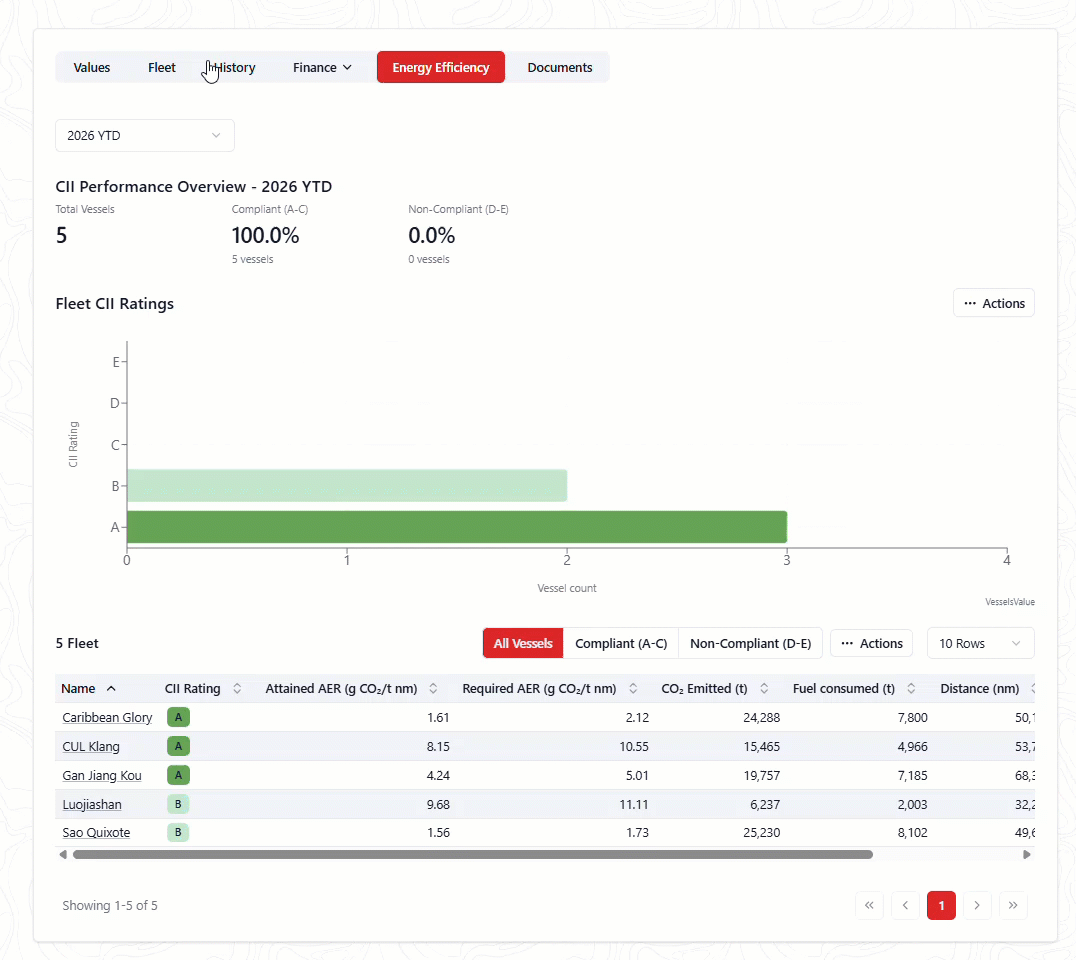1076x960 pixels.
Task: Sort by CO₂ Emitted column icon
Action: (764, 688)
